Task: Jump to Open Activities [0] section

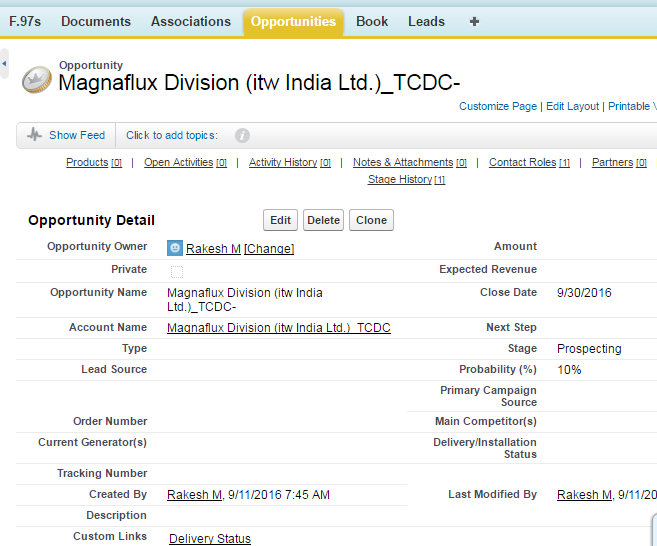Action: 185,162
